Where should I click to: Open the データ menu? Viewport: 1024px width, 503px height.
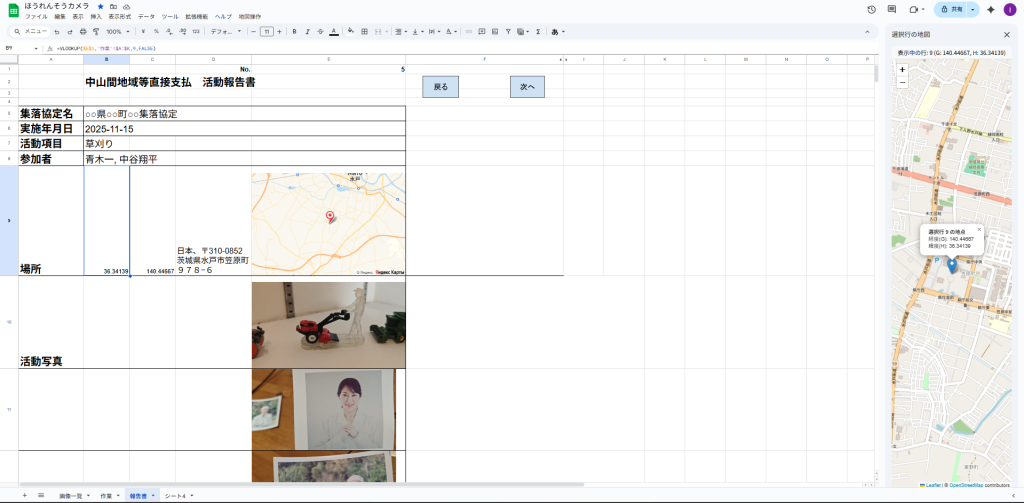click(146, 17)
